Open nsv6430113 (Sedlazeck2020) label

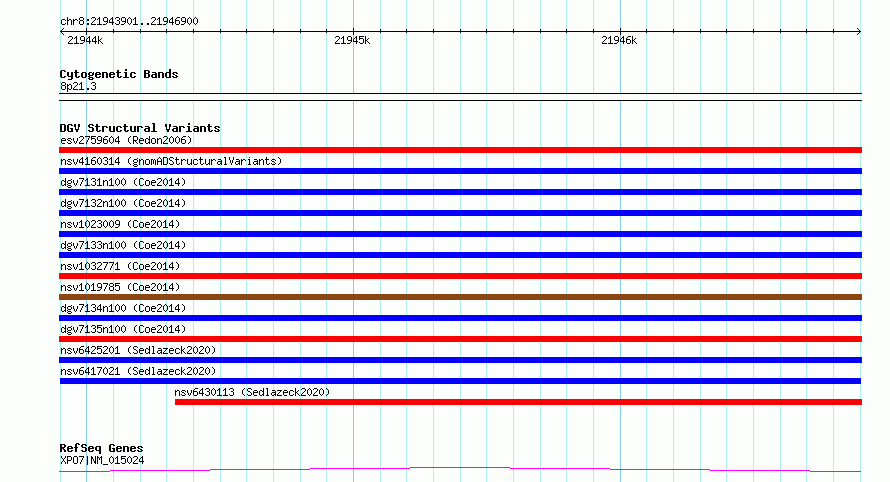coord(252,392)
